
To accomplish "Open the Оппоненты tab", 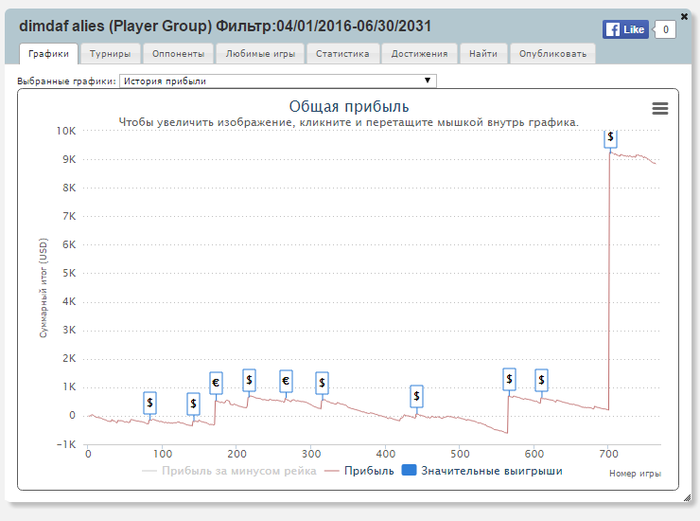I will click(x=178, y=54).
